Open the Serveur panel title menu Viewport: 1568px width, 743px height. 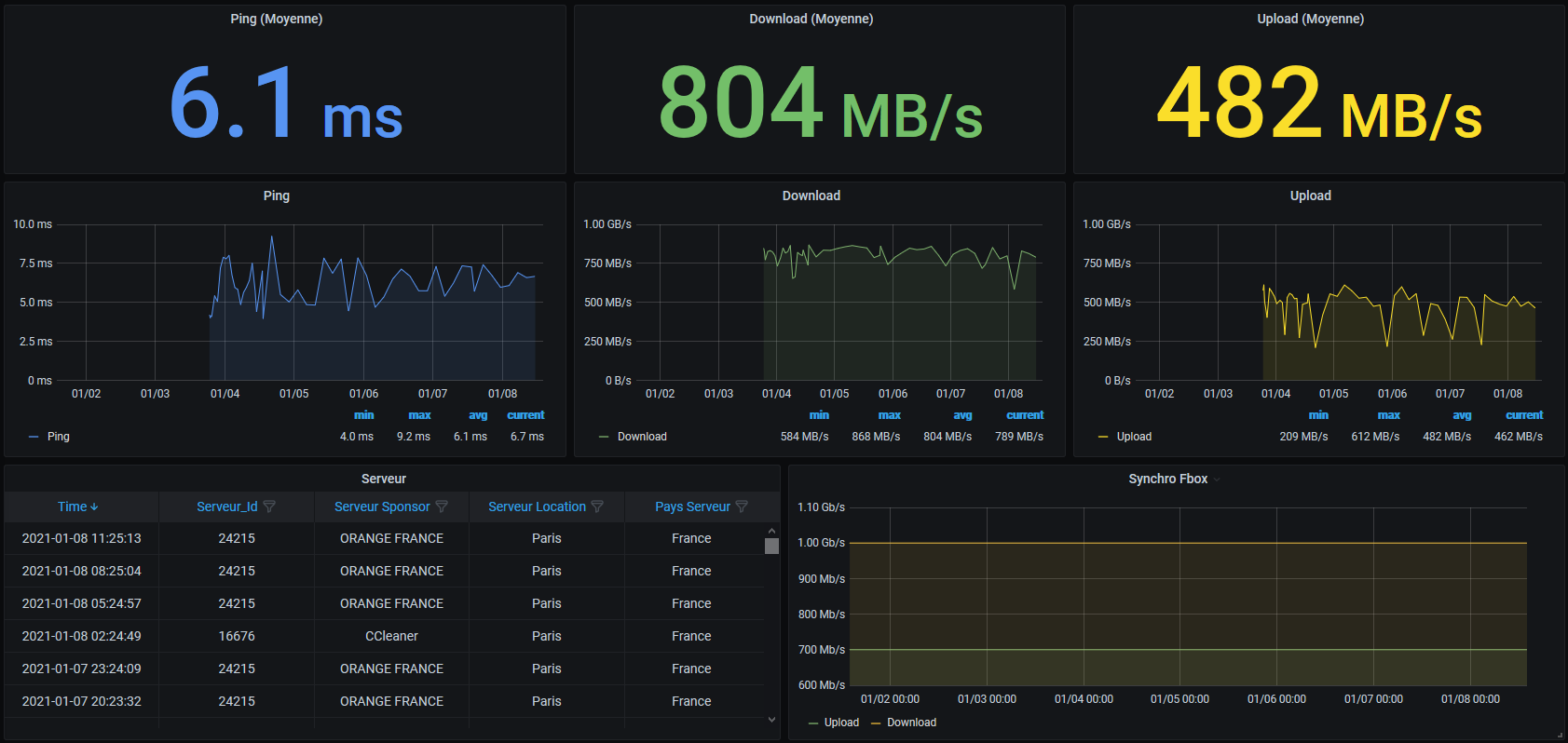(383, 479)
